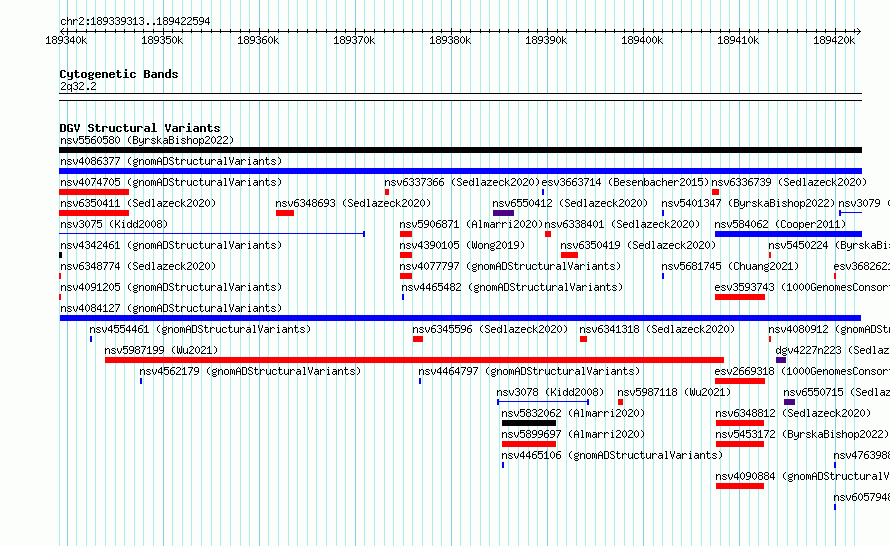Click the esv2669318 variant label

tap(802, 371)
